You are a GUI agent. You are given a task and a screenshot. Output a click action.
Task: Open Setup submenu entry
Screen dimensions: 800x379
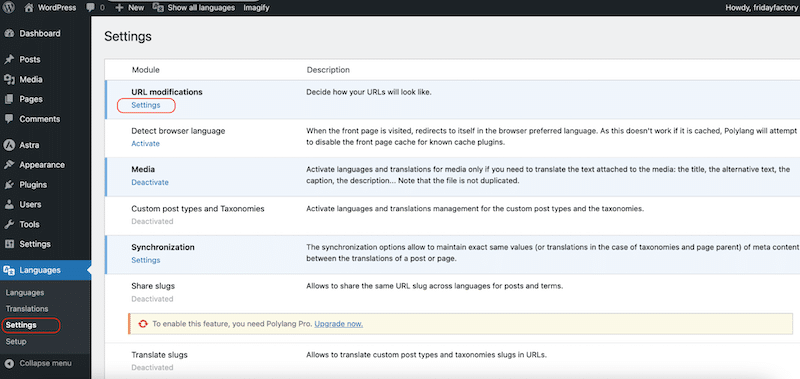tap(16, 341)
